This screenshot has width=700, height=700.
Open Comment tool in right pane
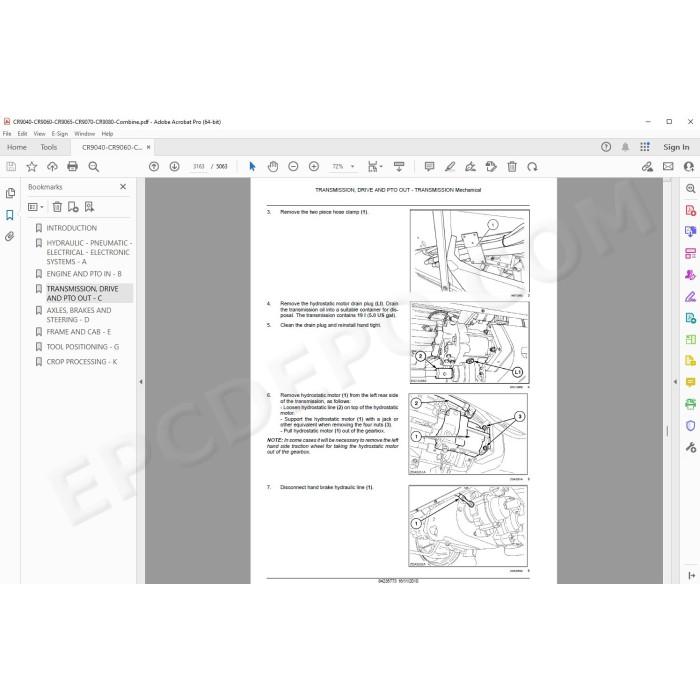[x=690, y=383]
